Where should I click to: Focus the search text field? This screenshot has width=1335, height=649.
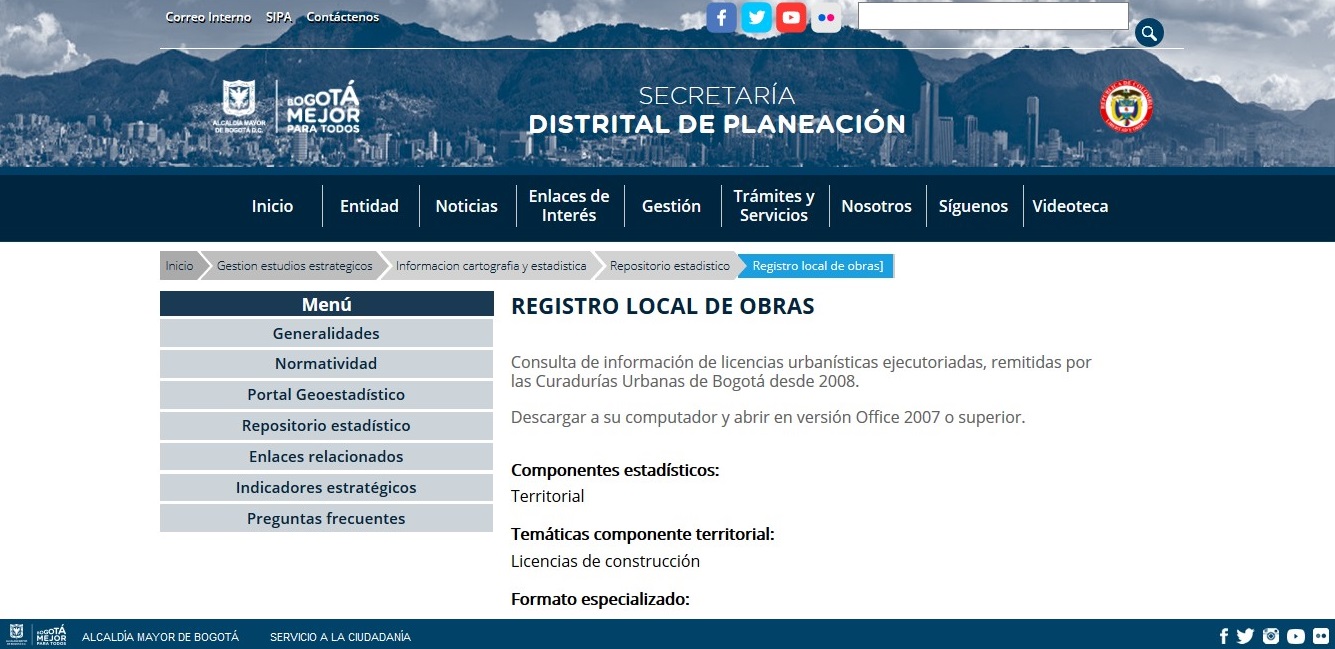coord(993,16)
